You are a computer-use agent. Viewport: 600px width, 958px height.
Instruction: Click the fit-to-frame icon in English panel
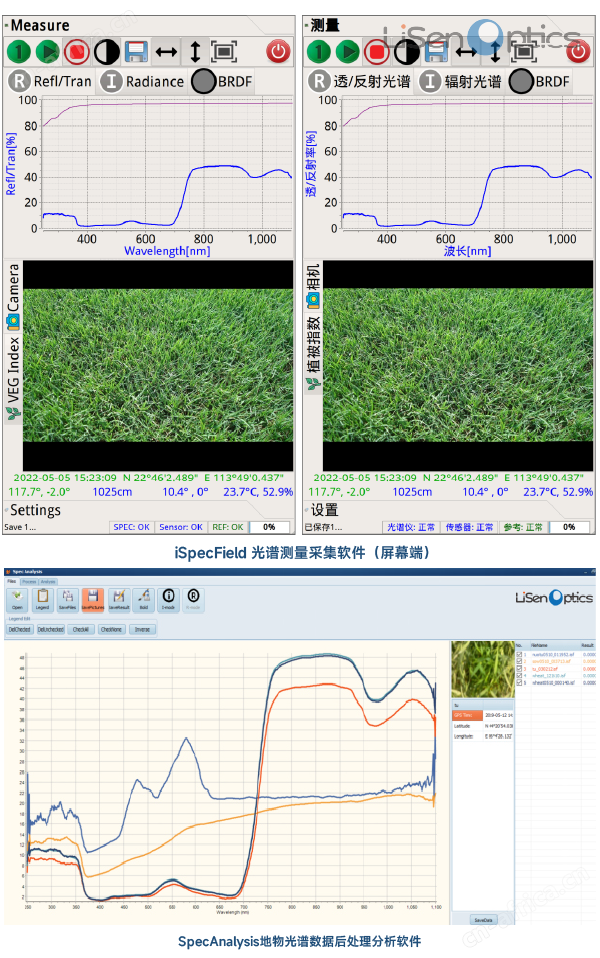(x=224, y=52)
